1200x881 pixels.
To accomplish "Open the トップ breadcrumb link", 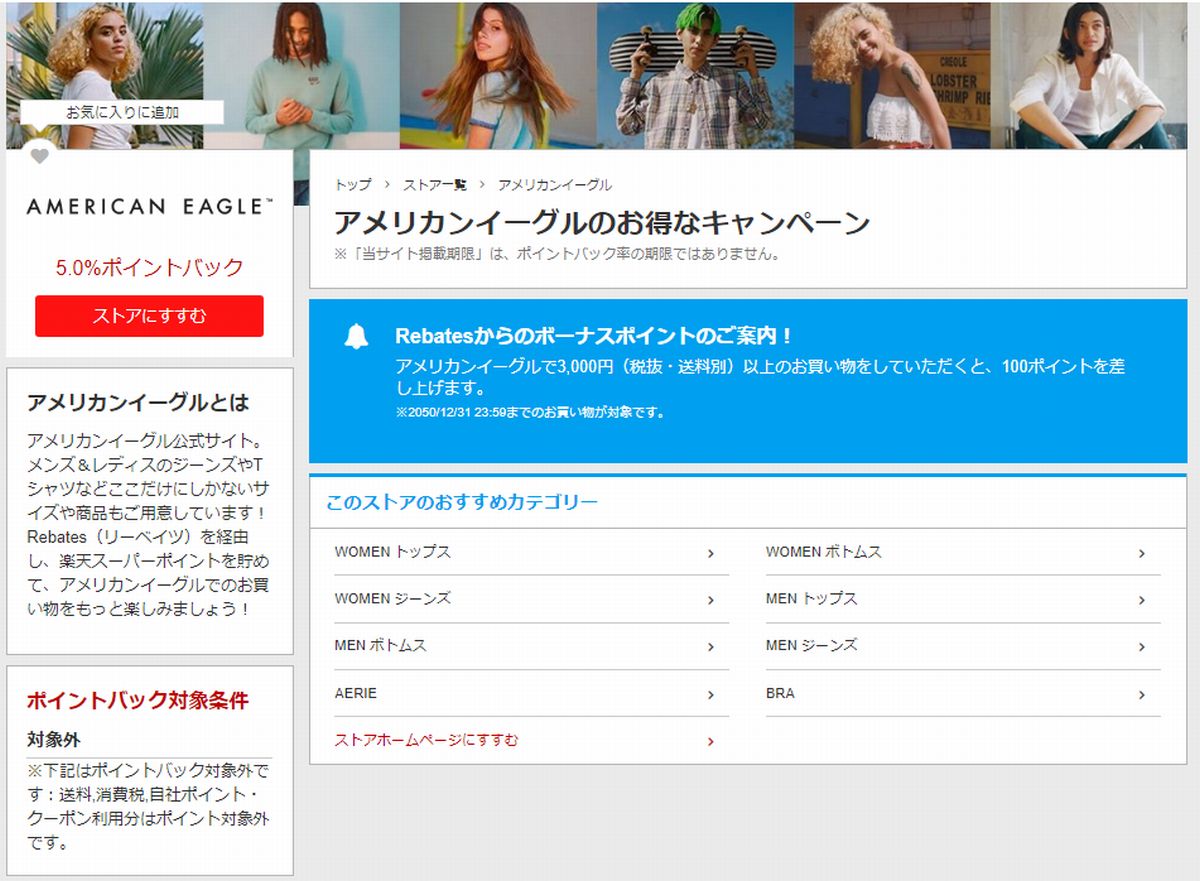I will [353, 185].
